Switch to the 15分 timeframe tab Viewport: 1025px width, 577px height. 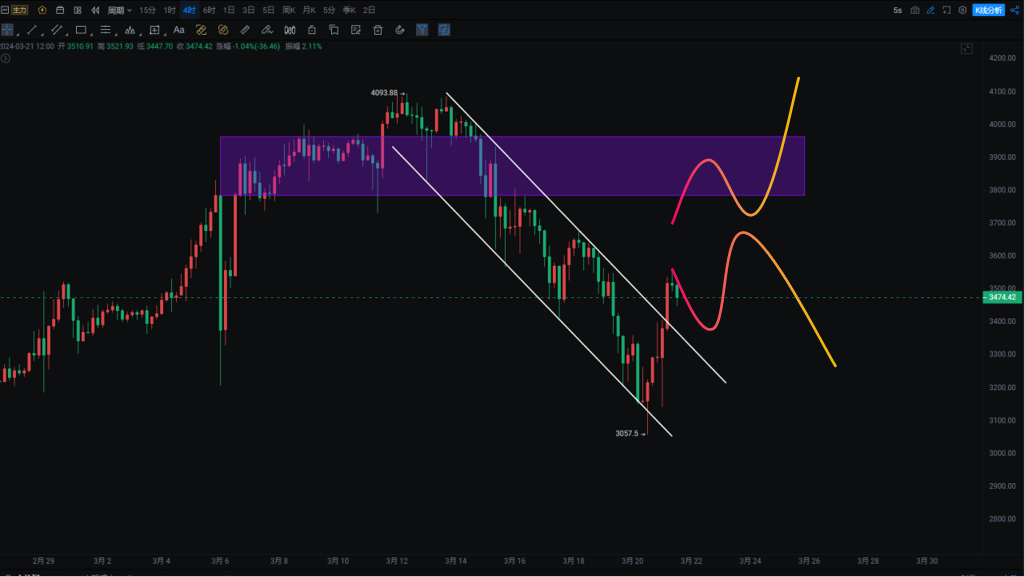pos(147,10)
